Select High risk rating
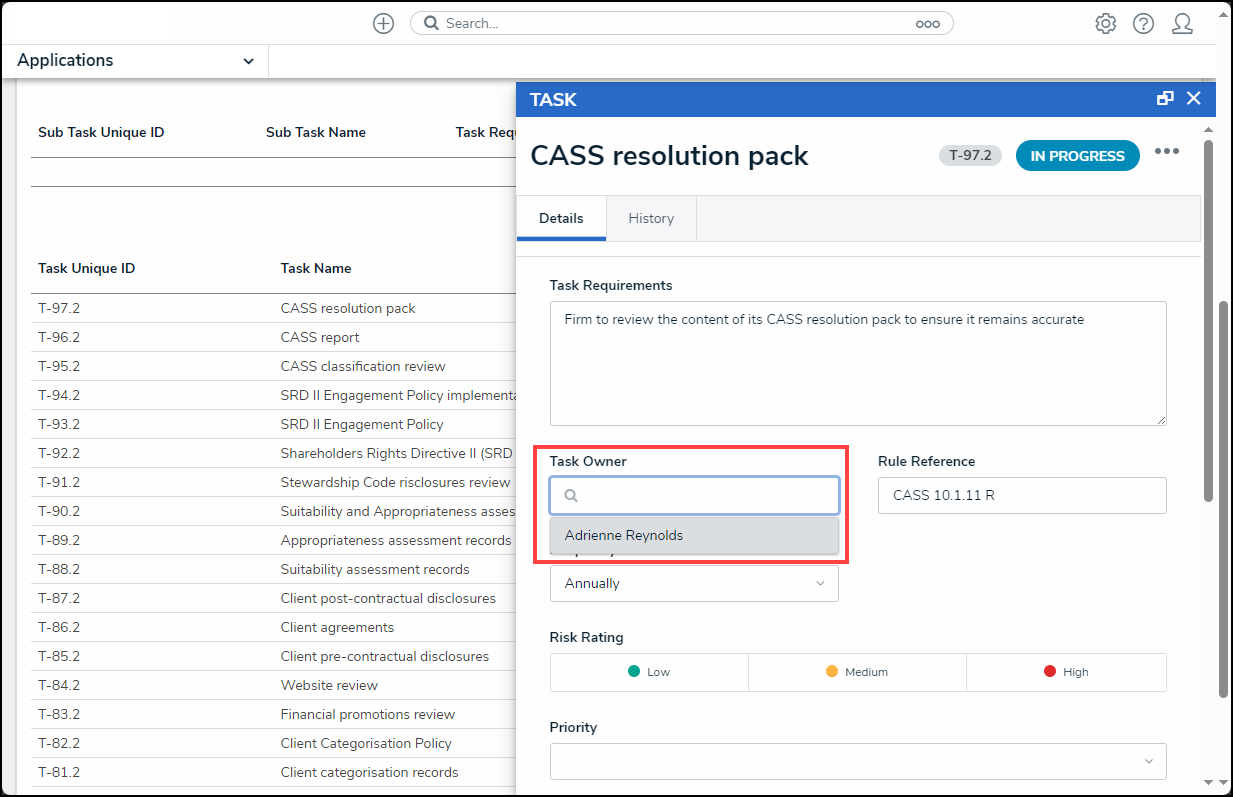1233x797 pixels. point(1066,672)
